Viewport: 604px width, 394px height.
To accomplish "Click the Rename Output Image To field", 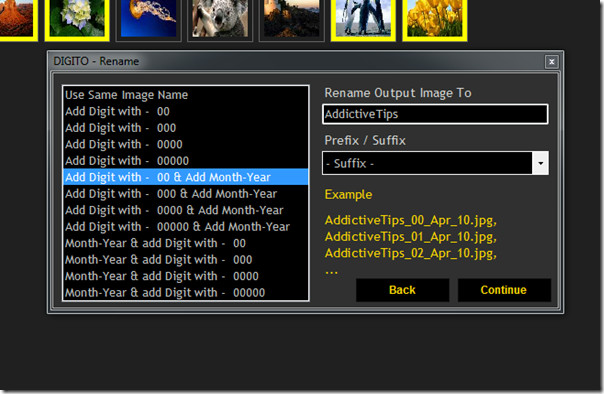I will (x=435, y=114).
